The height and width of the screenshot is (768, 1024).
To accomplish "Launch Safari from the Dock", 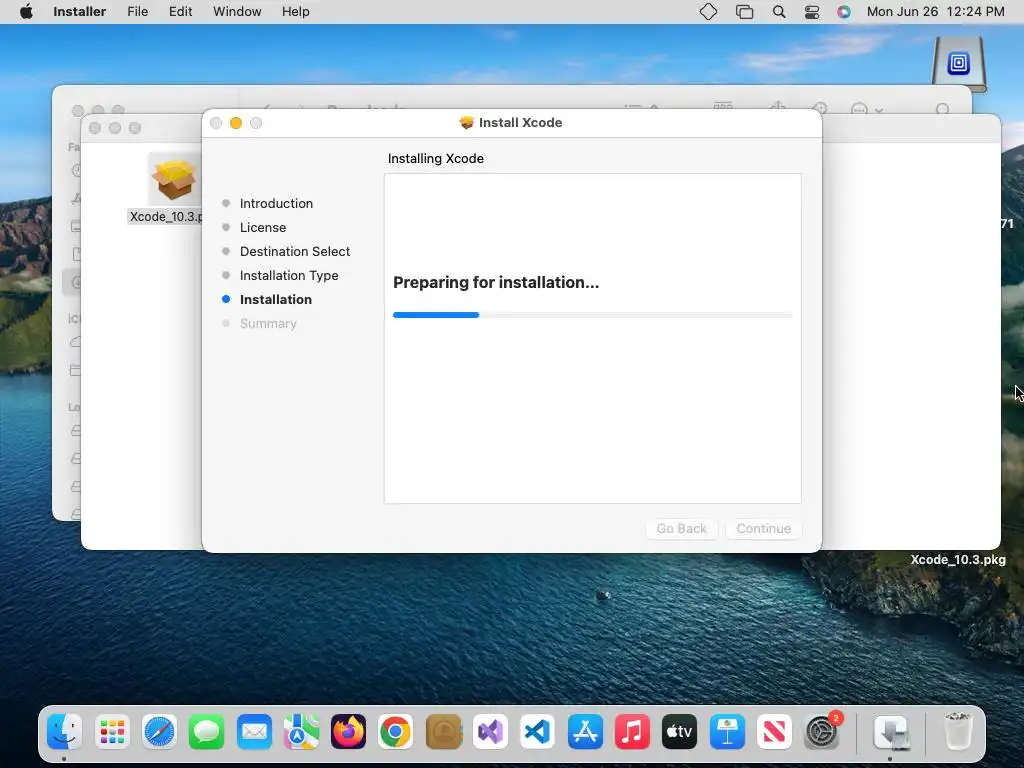I will (x=159, y=731).
